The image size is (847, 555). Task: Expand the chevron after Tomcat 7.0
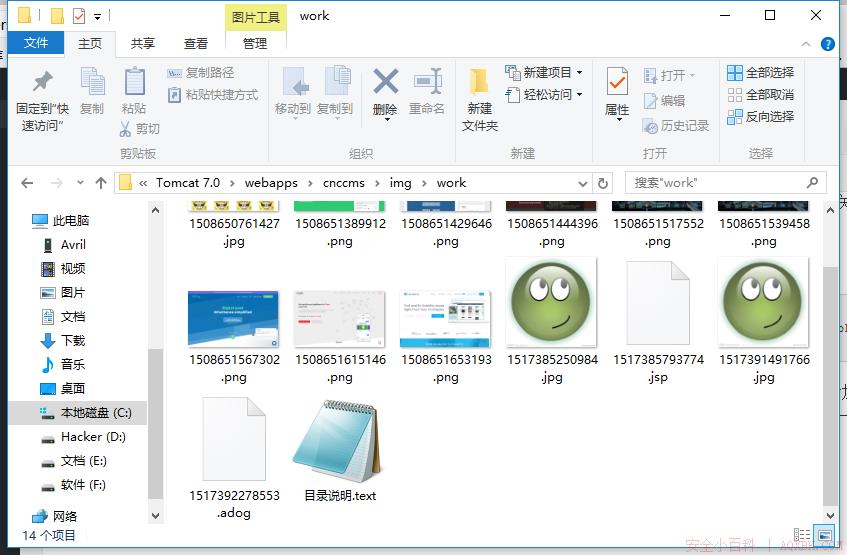[x=232, y=183]
